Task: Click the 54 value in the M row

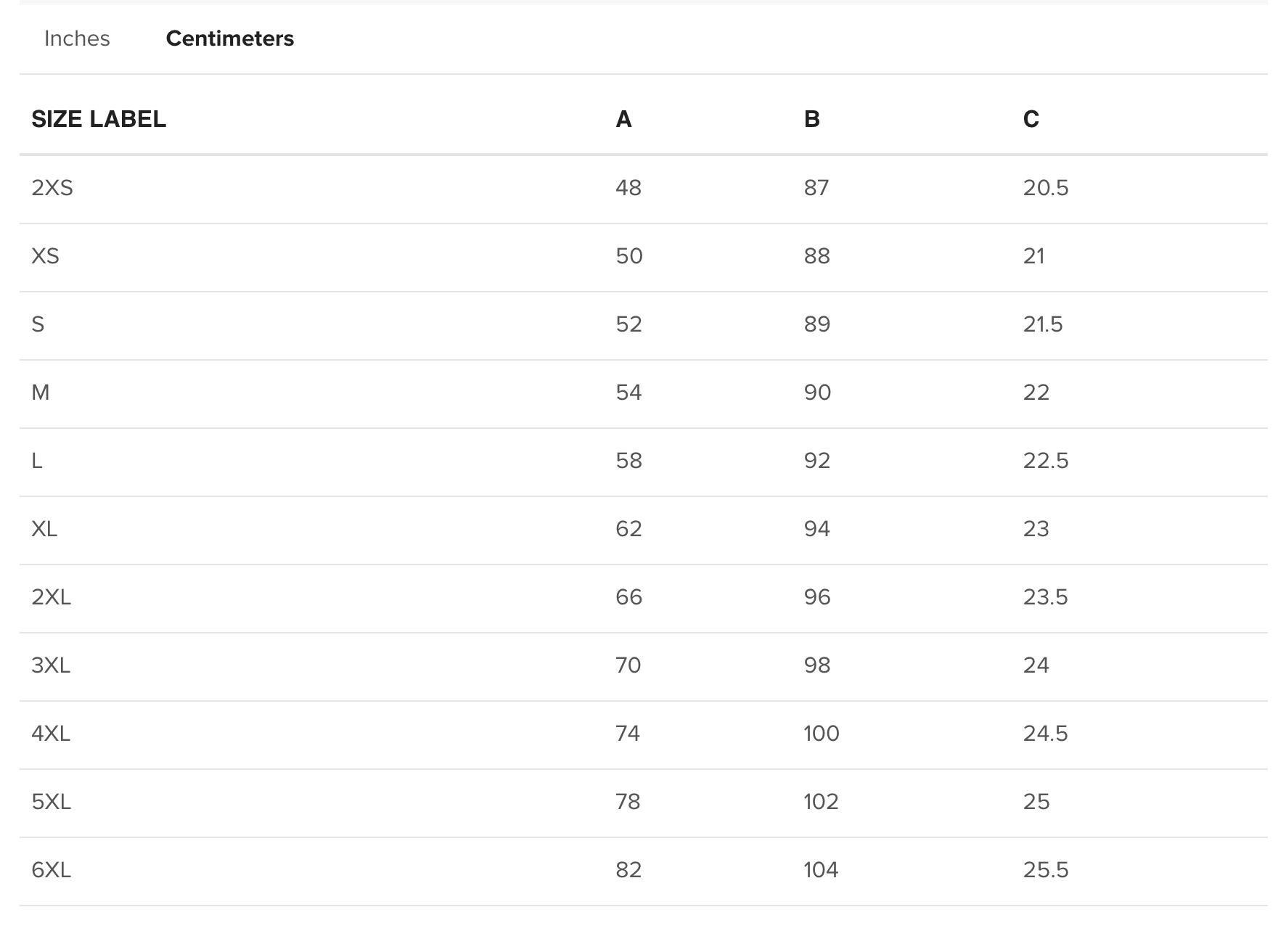Action: pyautogui.click(x=628, y=393)
